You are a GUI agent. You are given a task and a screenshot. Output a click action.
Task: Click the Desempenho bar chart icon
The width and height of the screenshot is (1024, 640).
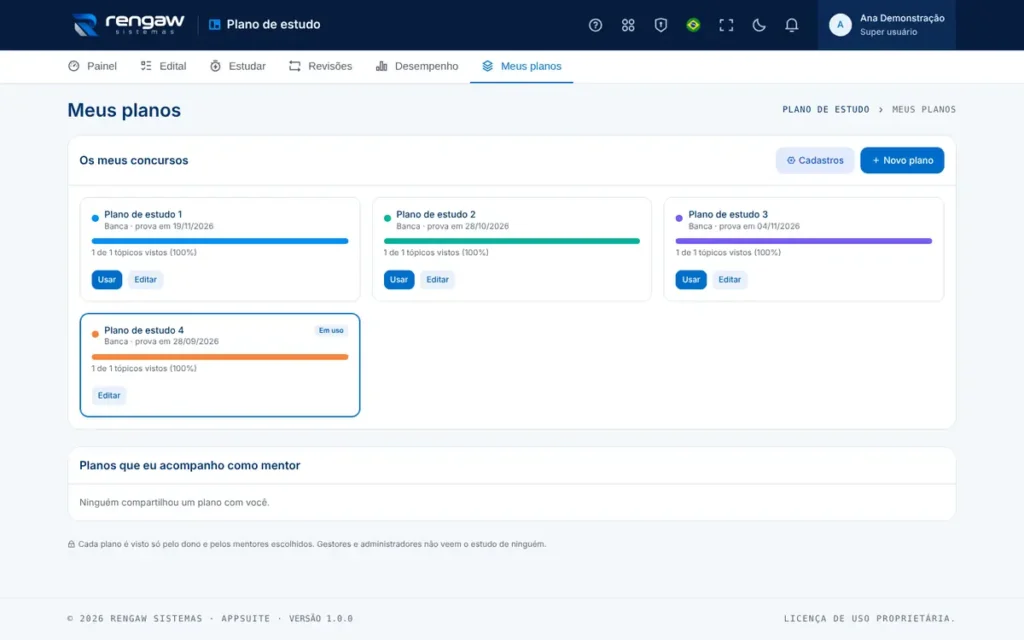click(381, 66)
